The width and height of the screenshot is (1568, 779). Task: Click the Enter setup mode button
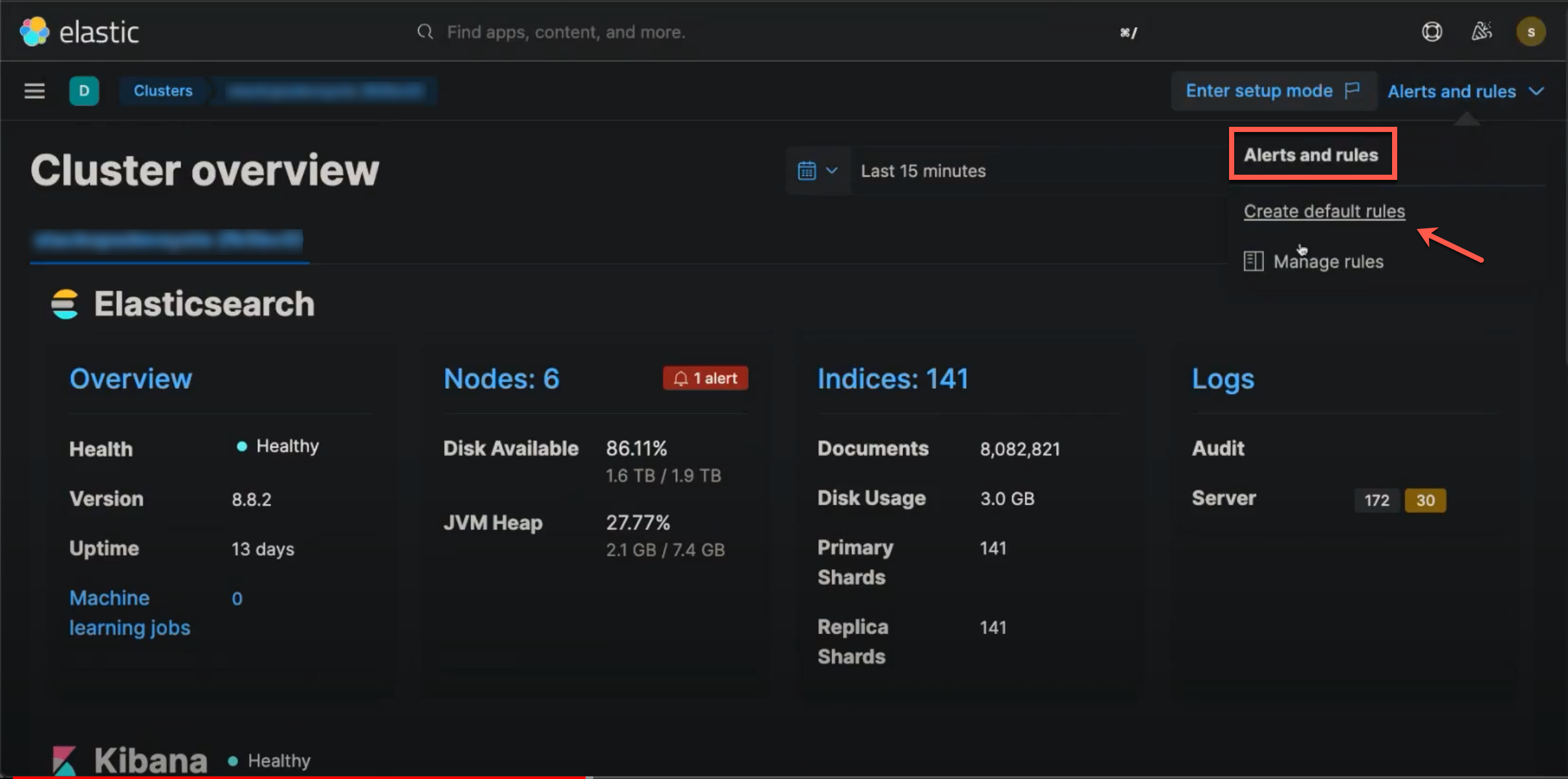[1273, 91]
